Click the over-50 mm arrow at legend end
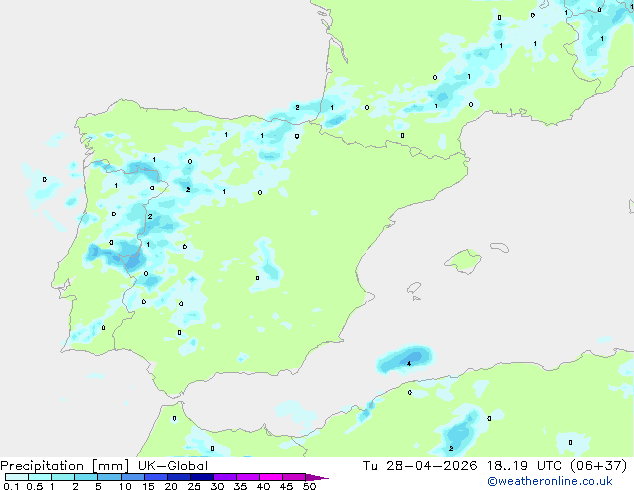The height and width of the screenshot is (490, 634). click(x=317, y=477)
